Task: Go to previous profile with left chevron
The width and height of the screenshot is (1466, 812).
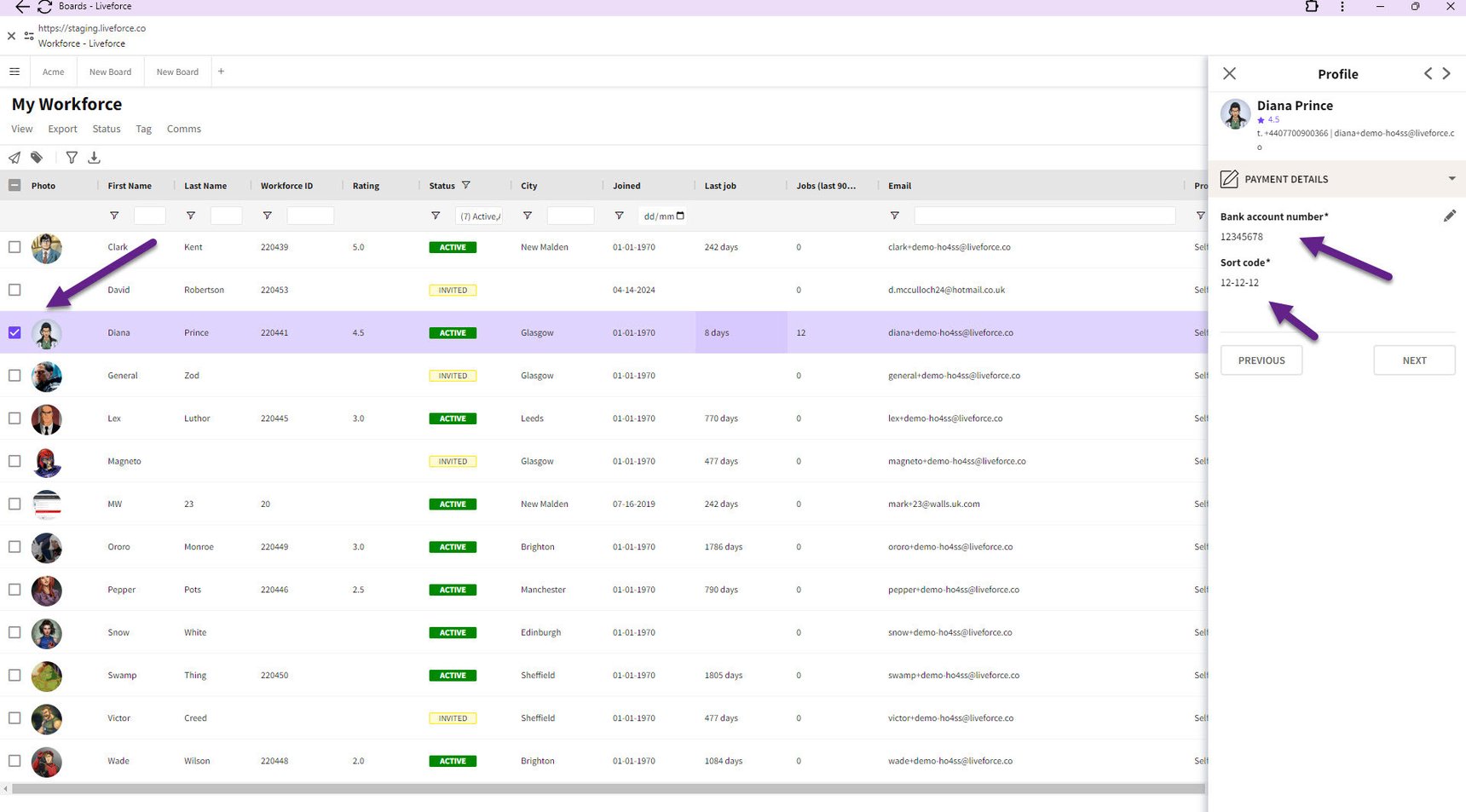Action: 1428,73
